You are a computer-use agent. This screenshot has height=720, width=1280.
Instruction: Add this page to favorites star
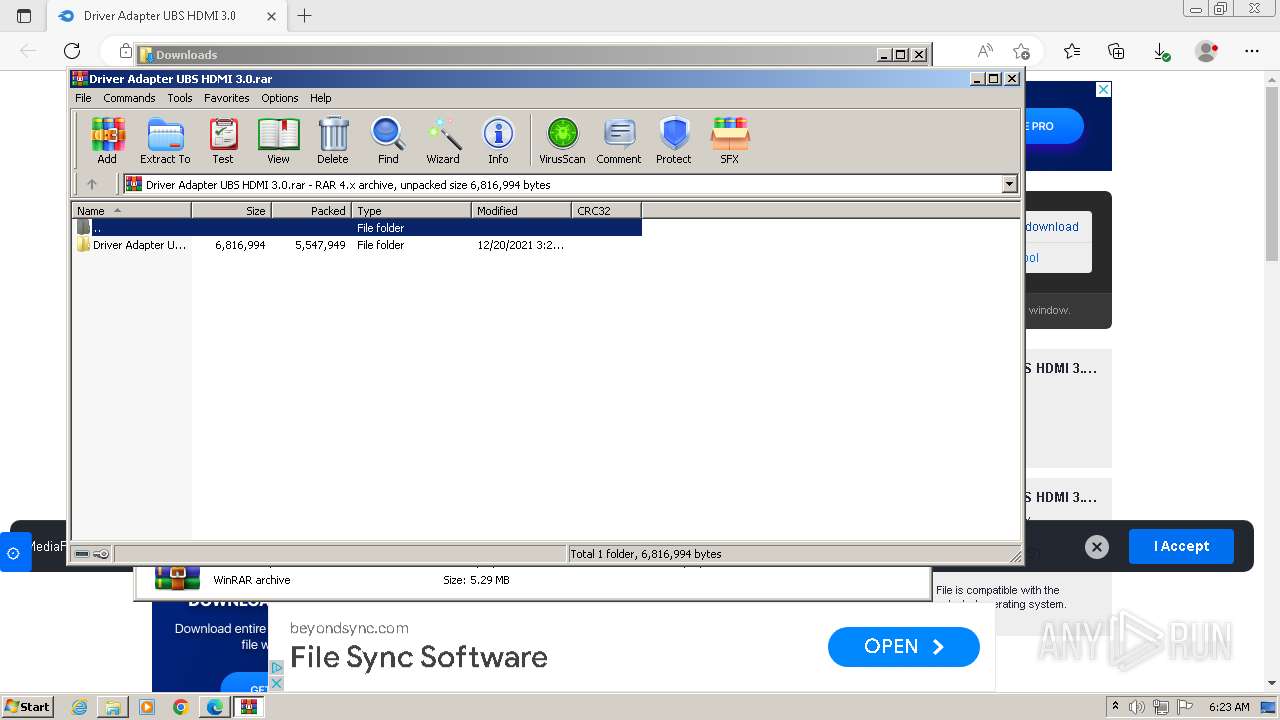[x=1021, y=51]
